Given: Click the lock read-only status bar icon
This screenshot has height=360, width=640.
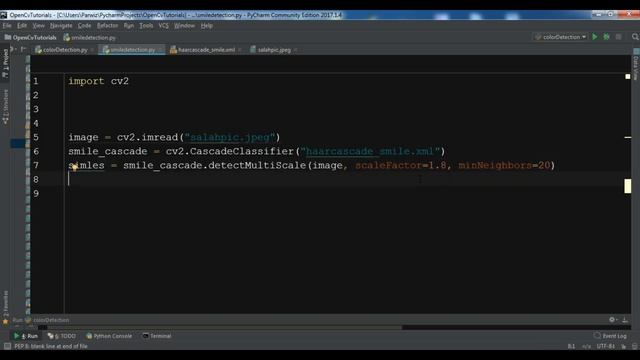Looking at the screenshot, I should (x=624, y=346).
